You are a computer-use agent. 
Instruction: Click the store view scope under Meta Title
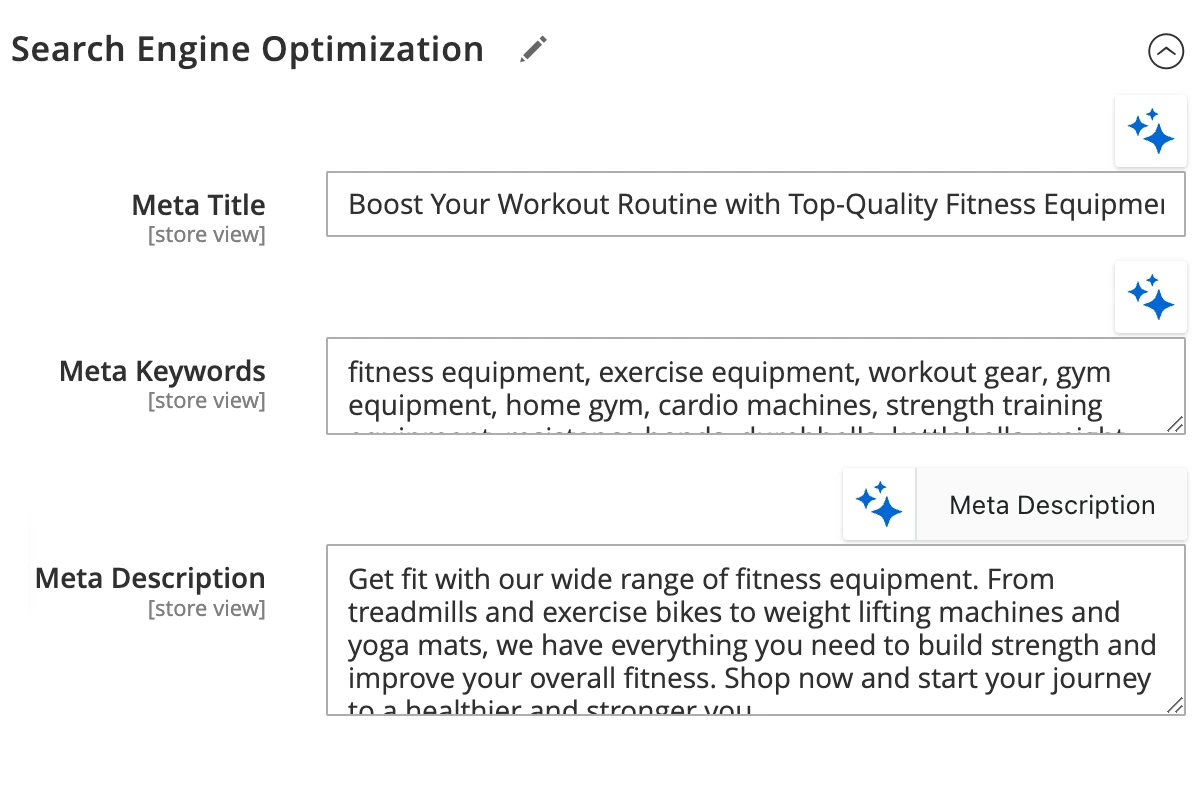[x=206, y=236]
